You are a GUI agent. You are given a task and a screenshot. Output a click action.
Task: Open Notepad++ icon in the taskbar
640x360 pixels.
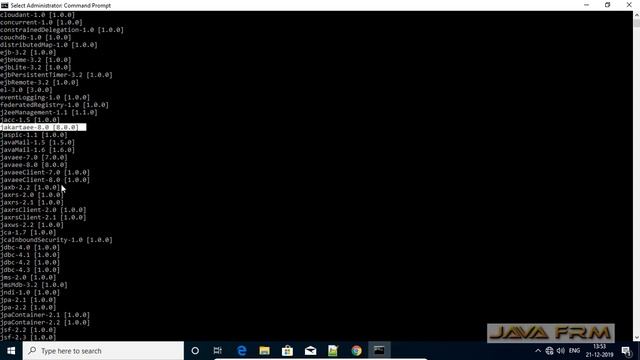(x=333, y=351)
